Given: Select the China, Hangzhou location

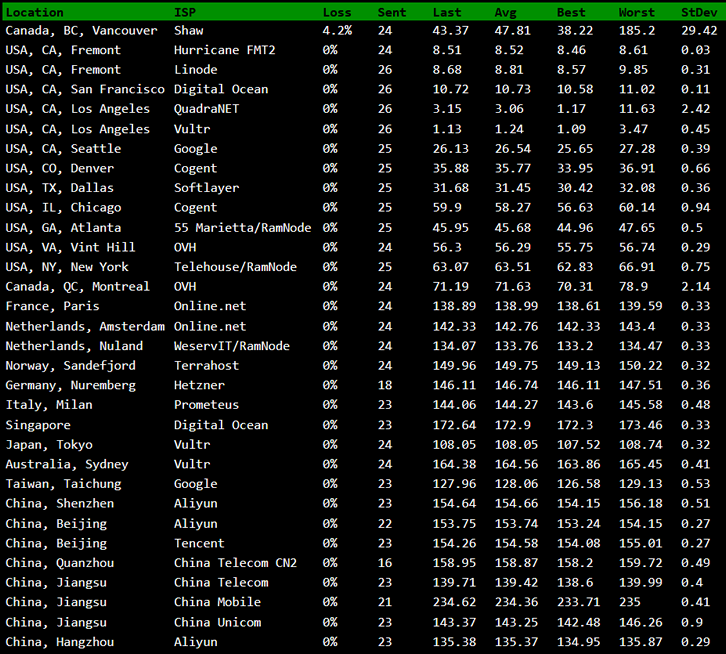Looking at the screenshot, I should [x=60, y=642].
